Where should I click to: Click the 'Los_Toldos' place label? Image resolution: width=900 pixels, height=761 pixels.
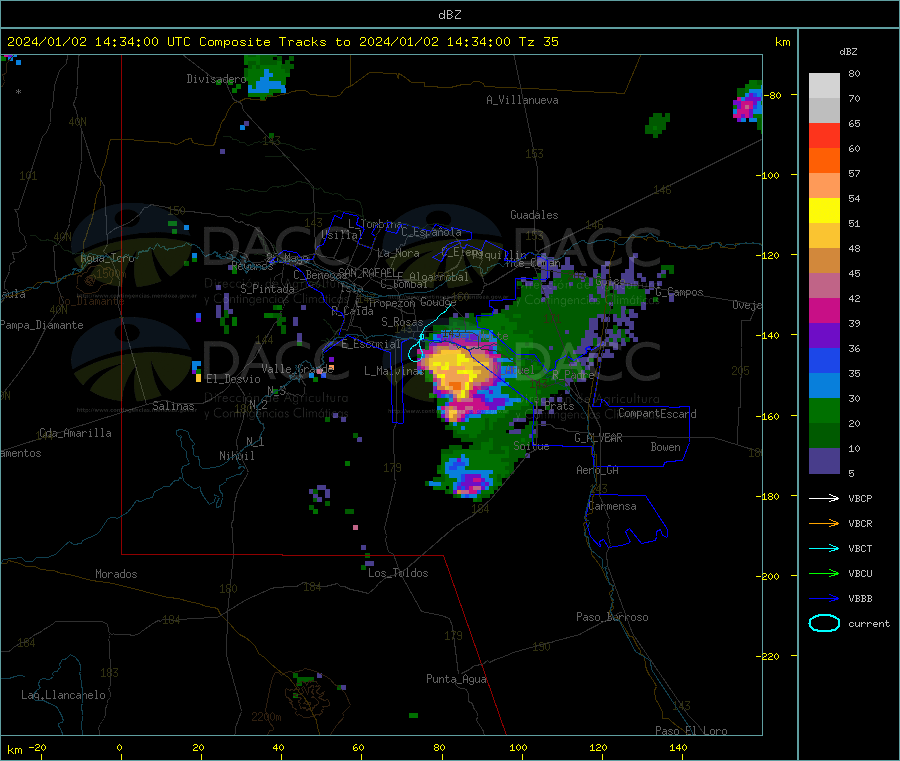coord(398,573)
